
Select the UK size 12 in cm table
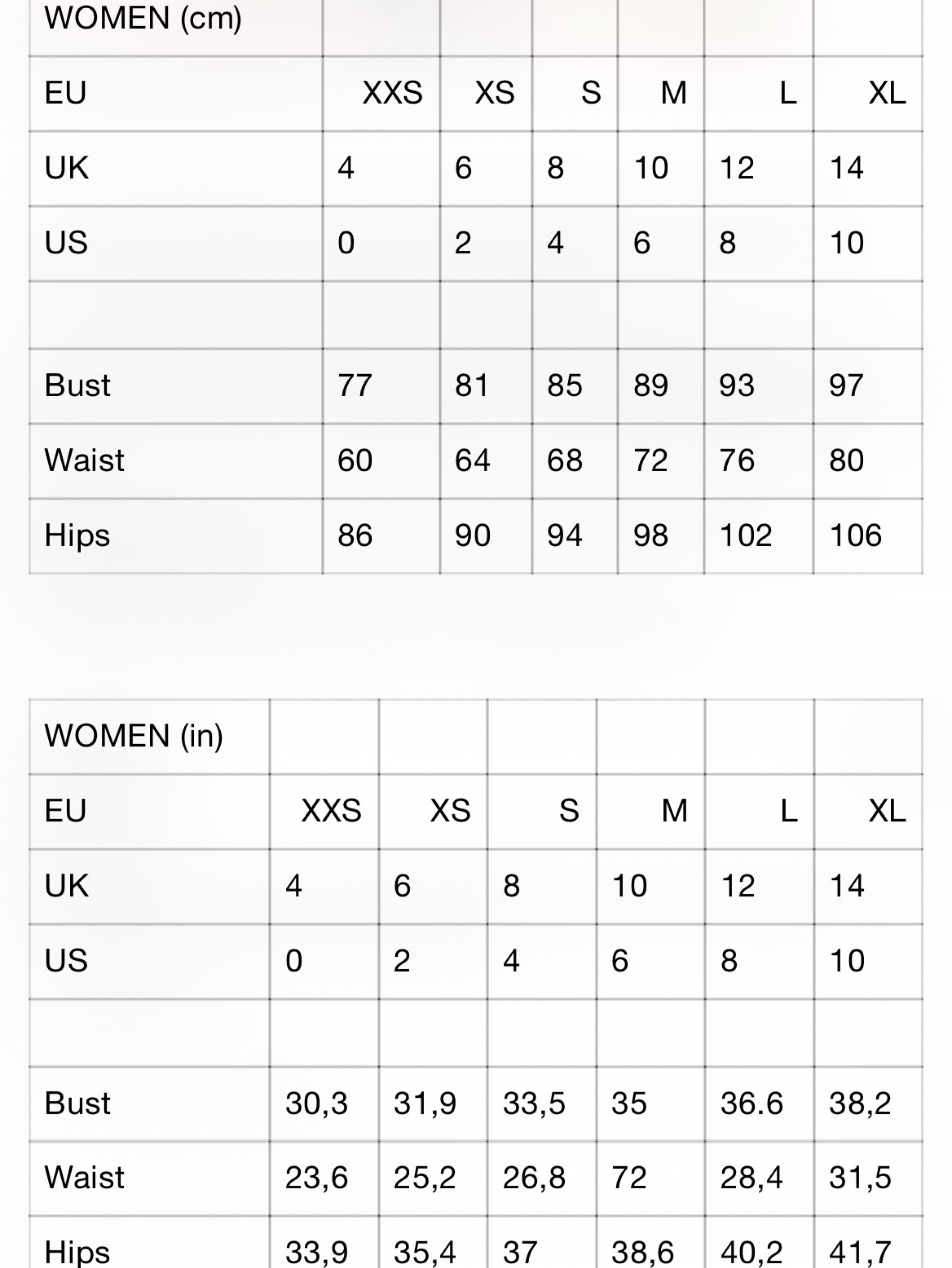coord(737,168)
